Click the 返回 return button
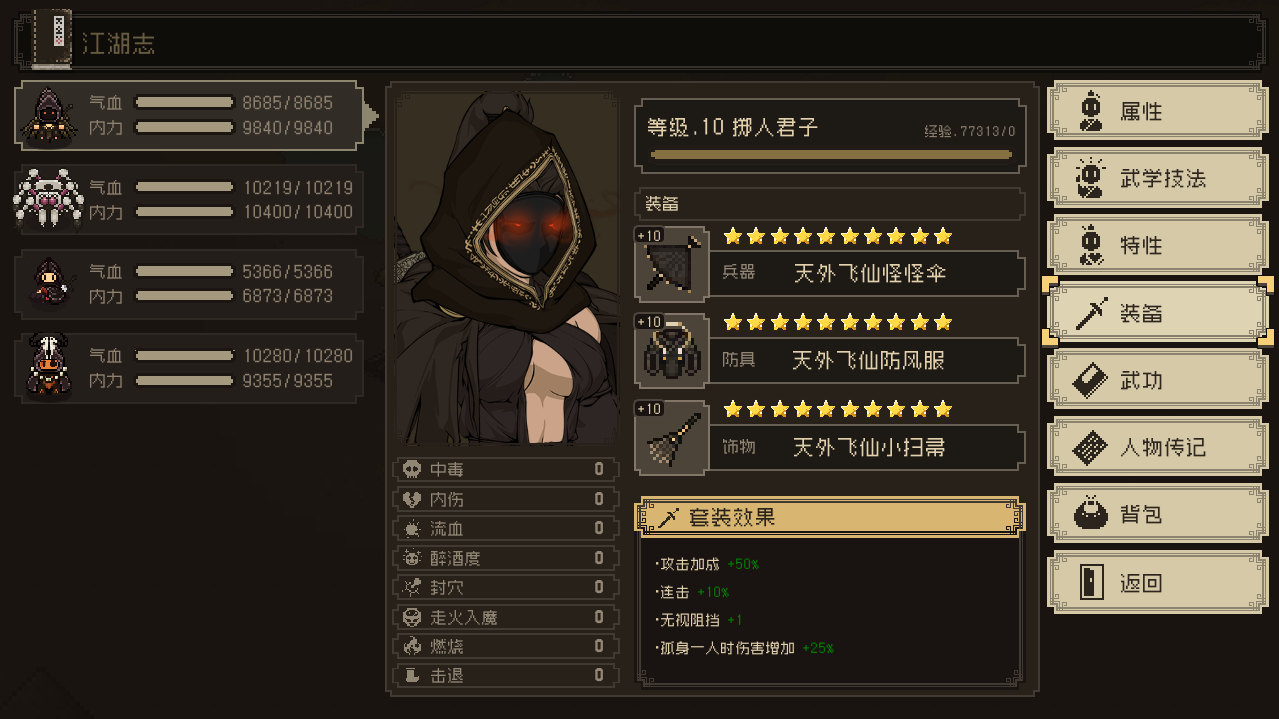The image size is (1279, 719). [x=1157, y=582]
